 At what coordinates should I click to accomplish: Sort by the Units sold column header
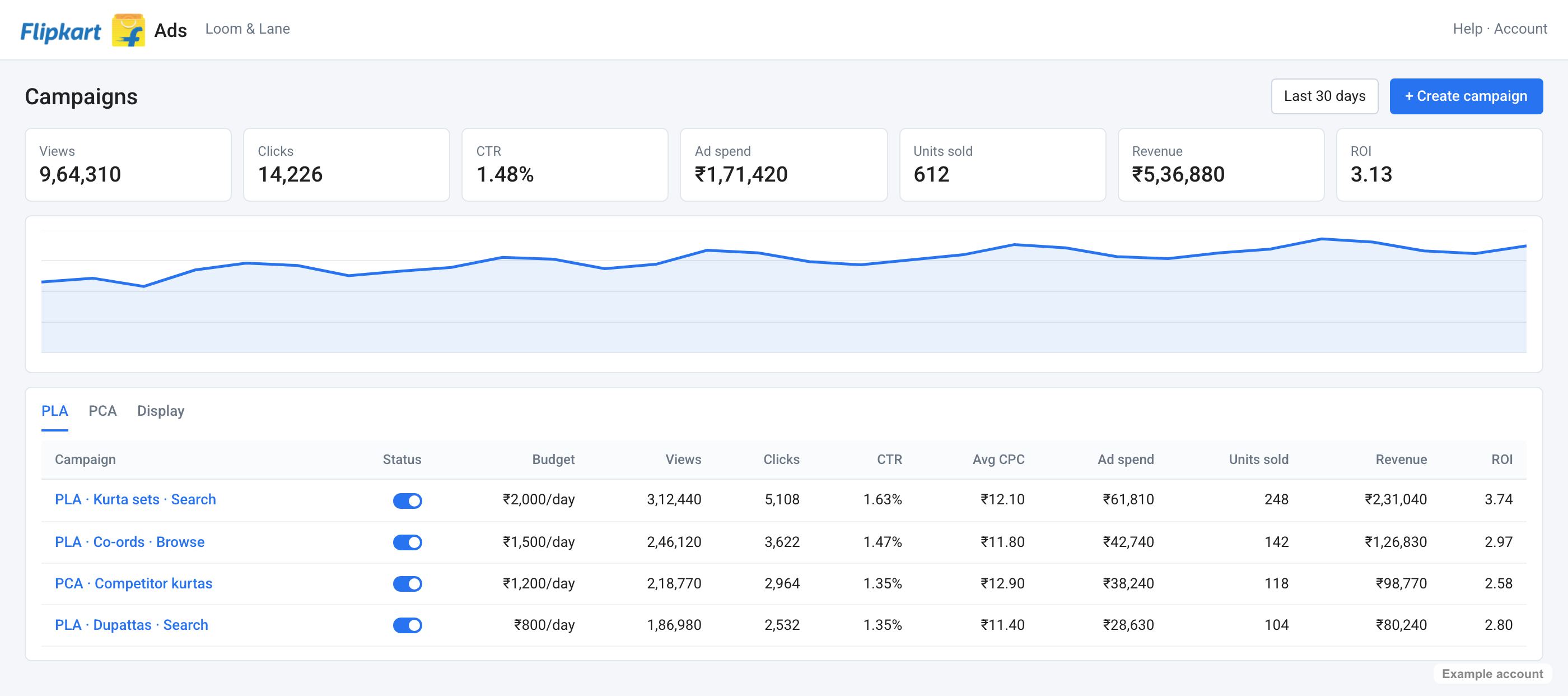1258,460
